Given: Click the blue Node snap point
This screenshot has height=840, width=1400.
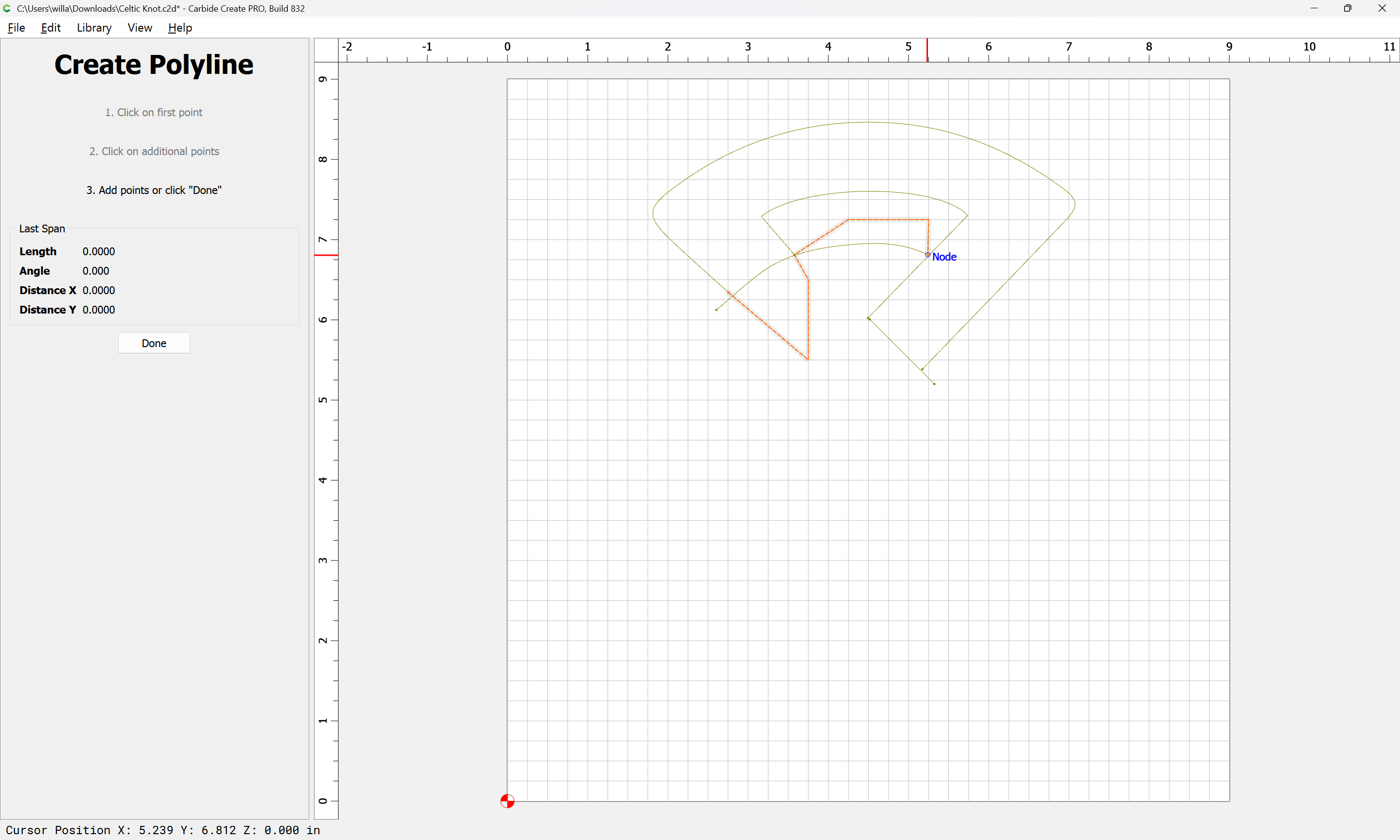Looking at the screenshot, I should (927, 255).
